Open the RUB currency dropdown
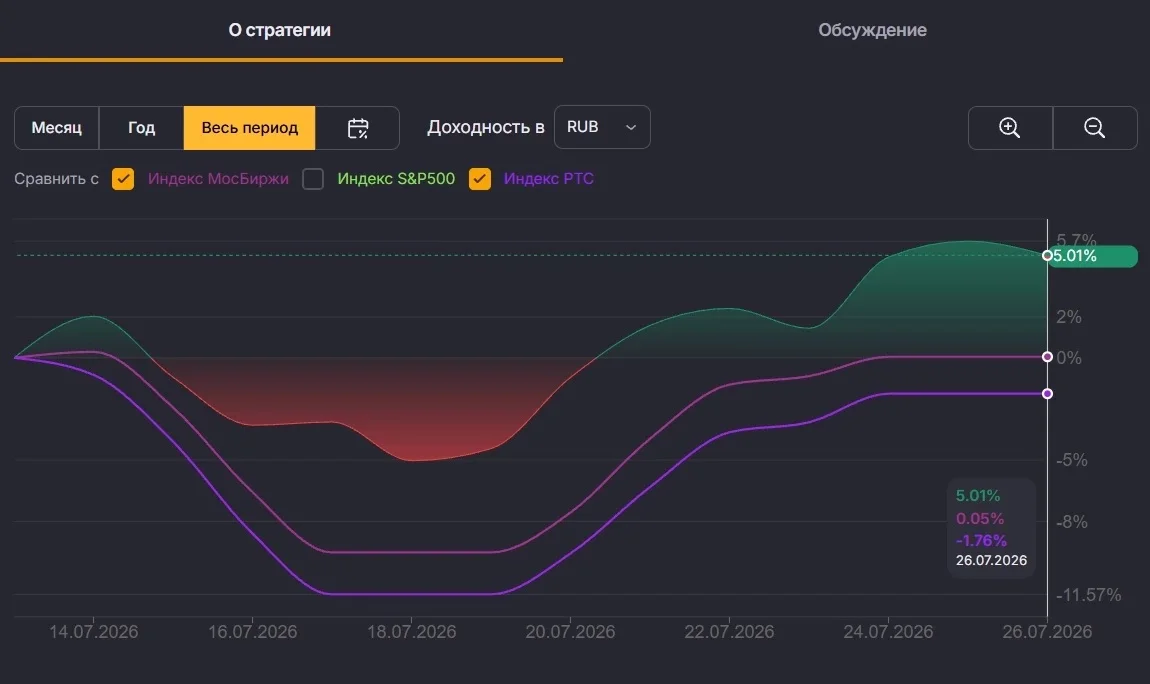 602,127
